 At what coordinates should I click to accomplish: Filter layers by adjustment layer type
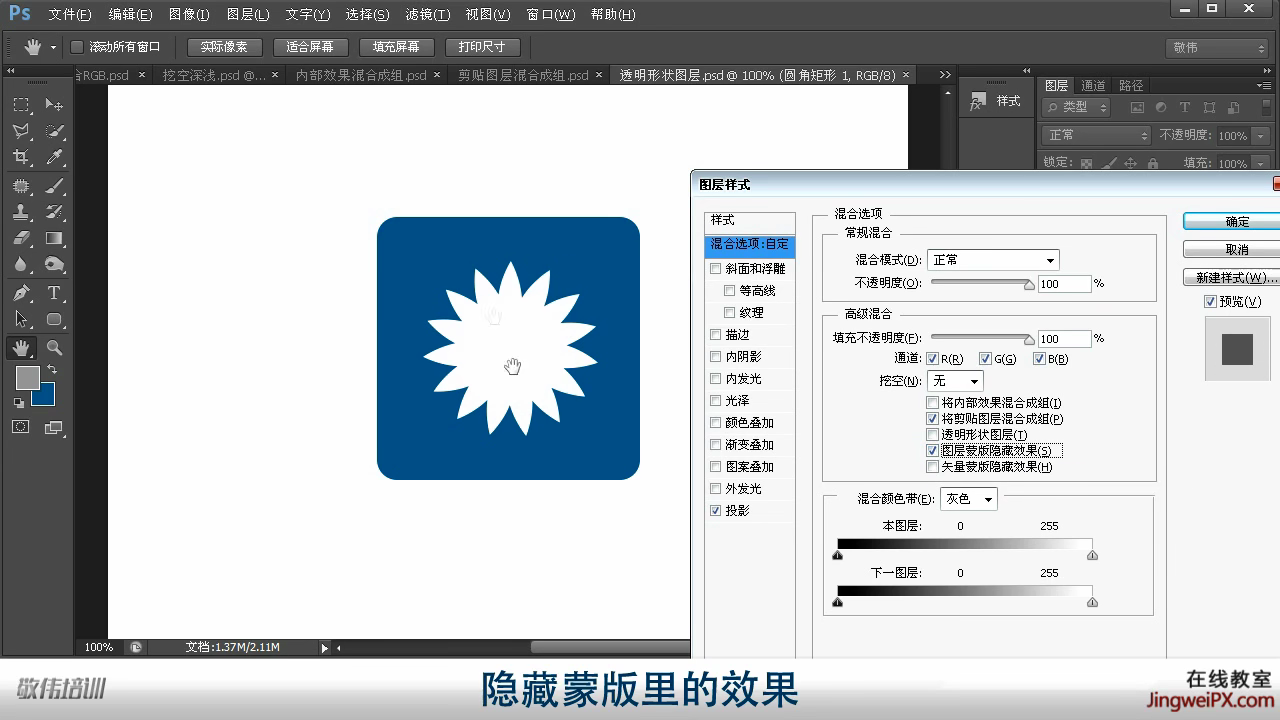tap(1161, 108)
